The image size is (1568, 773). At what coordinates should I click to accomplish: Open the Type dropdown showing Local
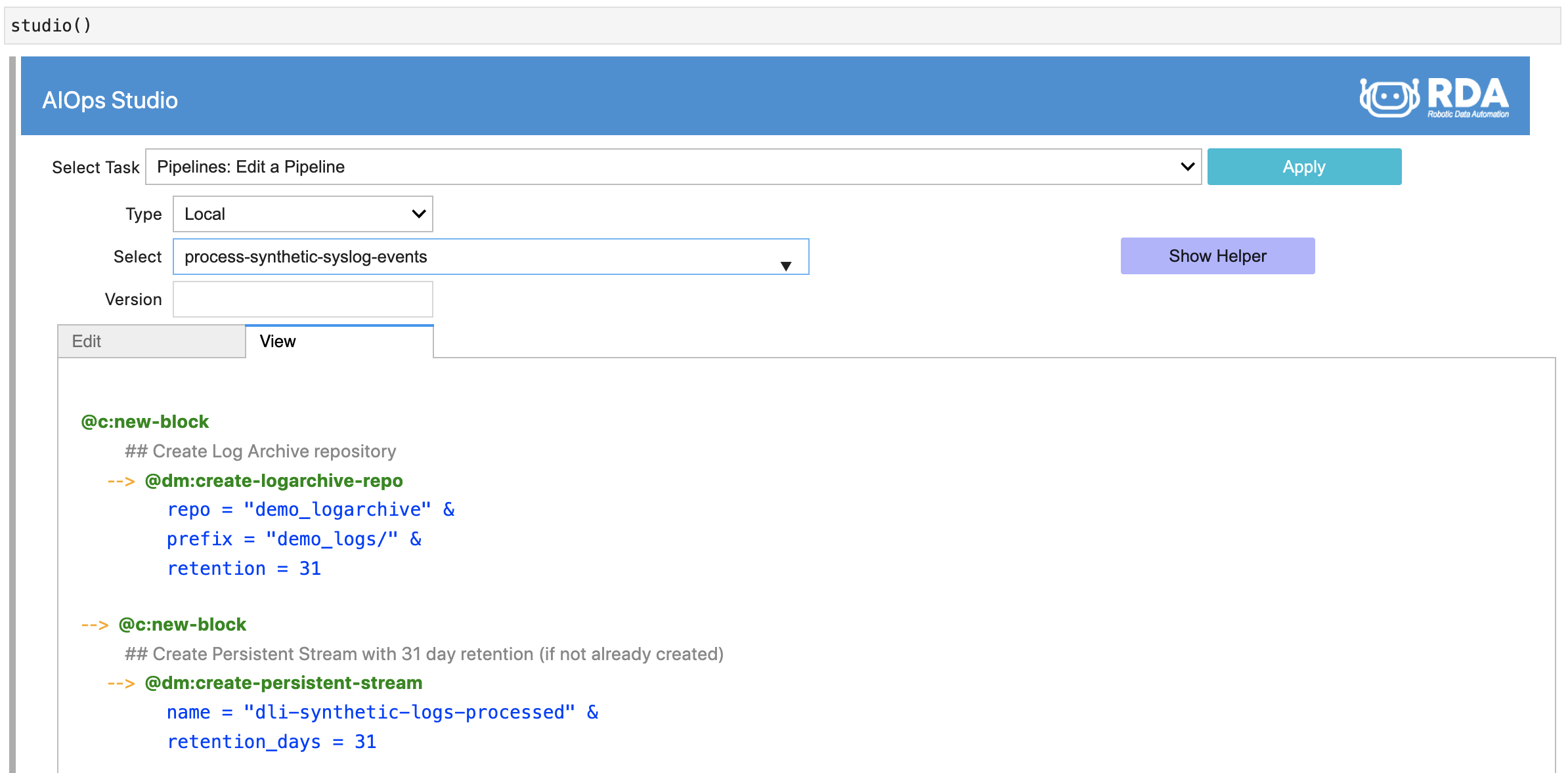(x=302, y=214)
